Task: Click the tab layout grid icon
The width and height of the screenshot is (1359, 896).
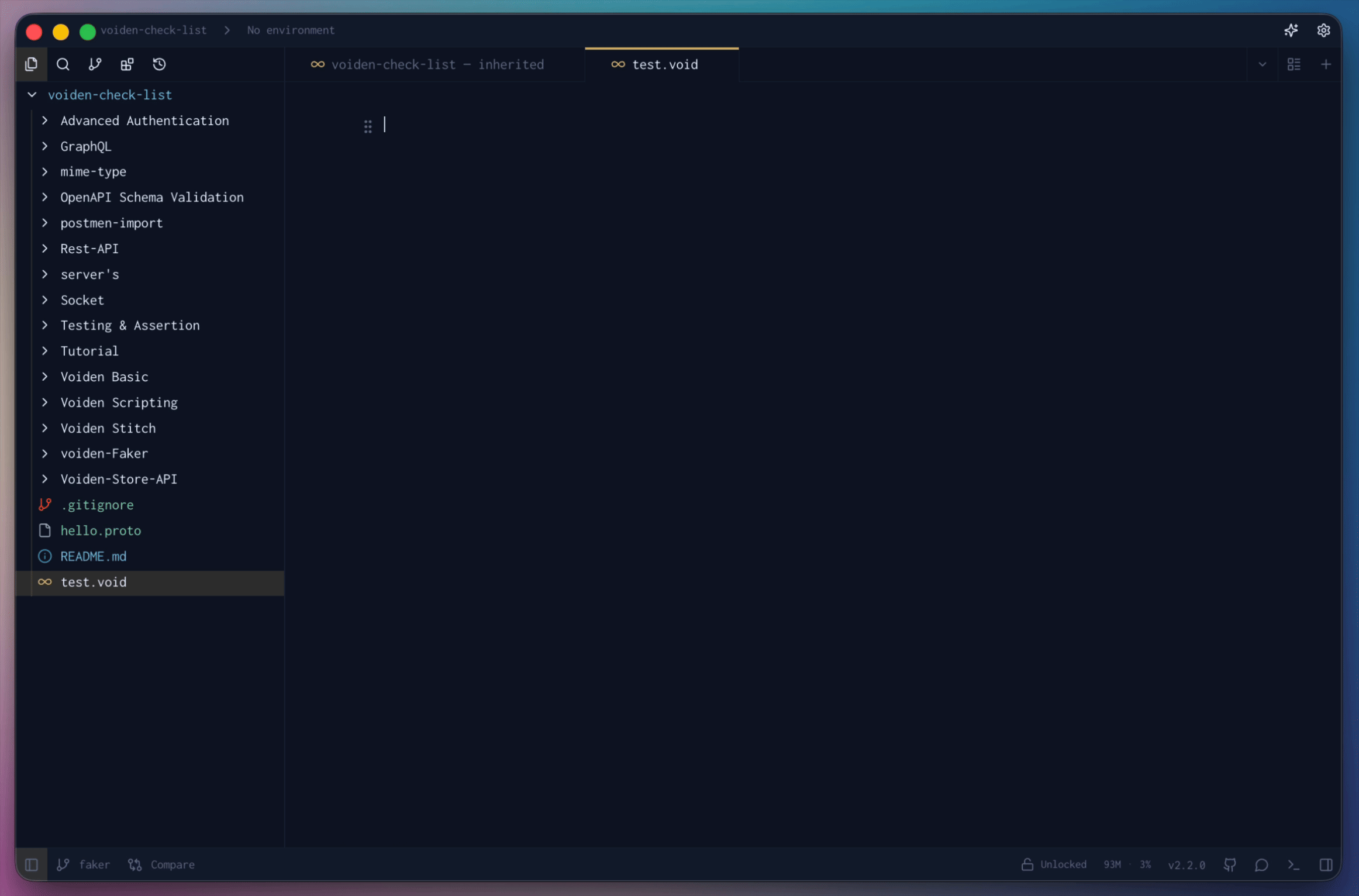Action: click(1294, 64)
